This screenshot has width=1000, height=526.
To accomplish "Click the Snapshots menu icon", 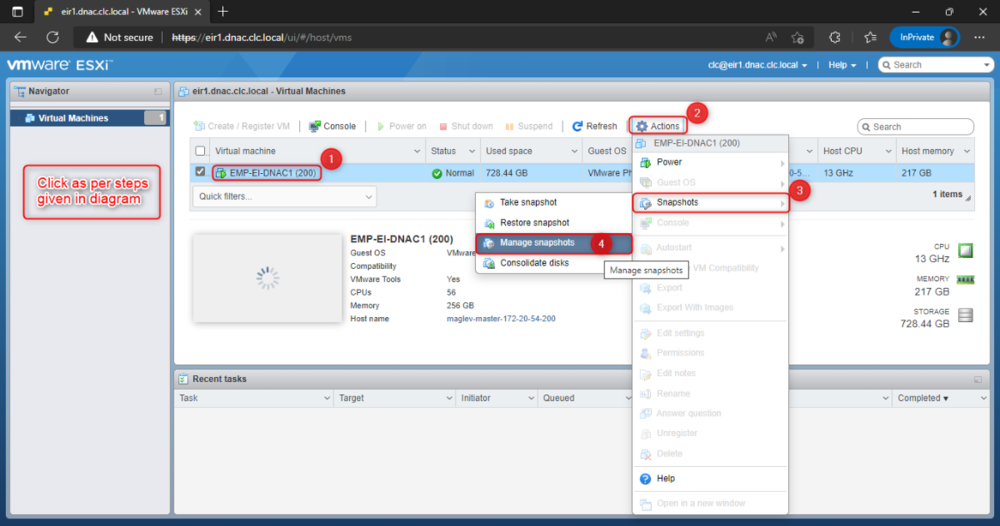I will pyautogui.click(x=645, y=203).
